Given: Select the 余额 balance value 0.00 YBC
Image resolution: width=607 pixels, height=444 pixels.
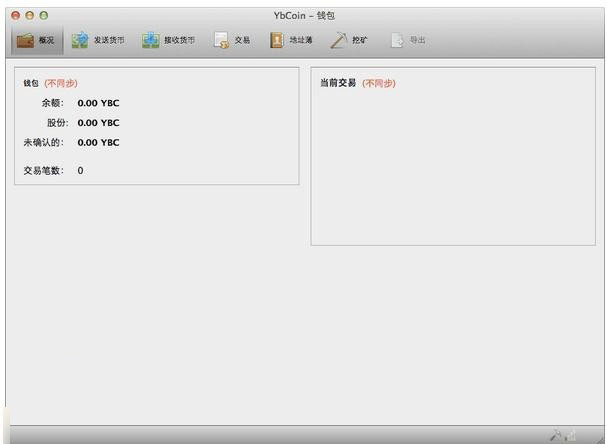Looking at the screenshot, I should click(x=98, y=103).
